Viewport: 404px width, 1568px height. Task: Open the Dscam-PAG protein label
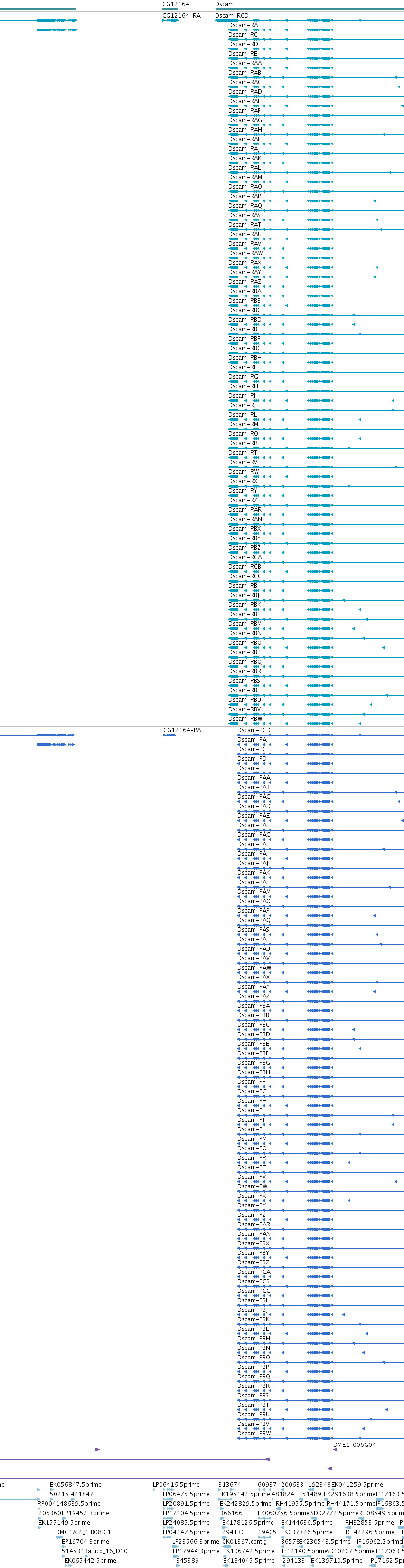click(254, 834)
